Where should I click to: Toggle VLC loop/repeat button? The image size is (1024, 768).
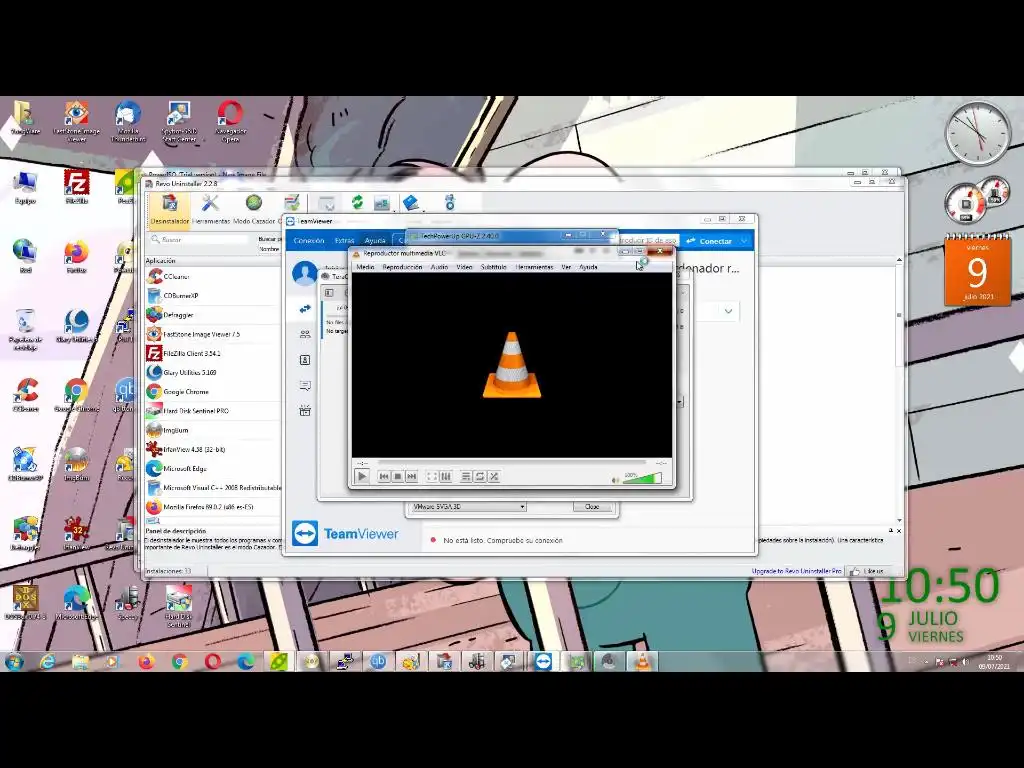coord(480,477)
